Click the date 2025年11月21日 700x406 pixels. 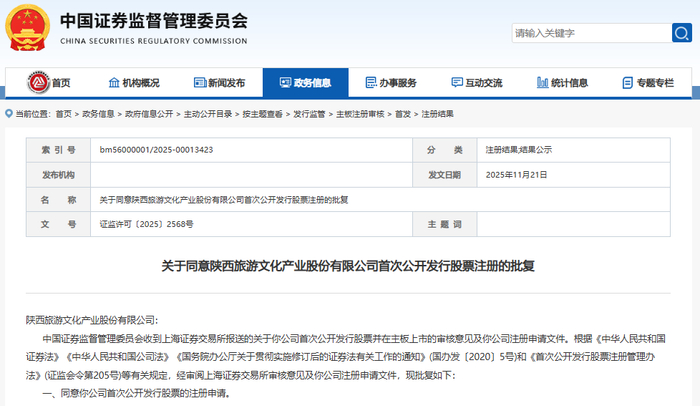517,175
